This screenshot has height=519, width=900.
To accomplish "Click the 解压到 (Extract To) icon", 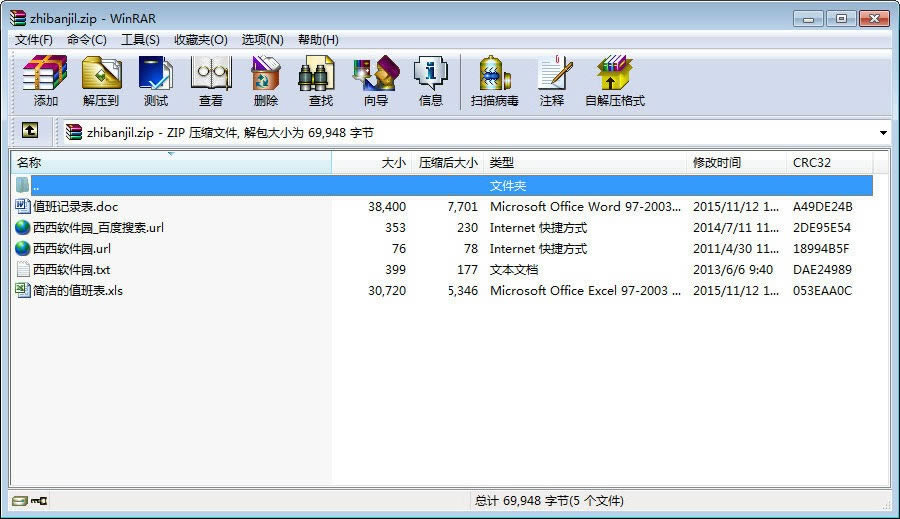I will (x=100, y=81).
